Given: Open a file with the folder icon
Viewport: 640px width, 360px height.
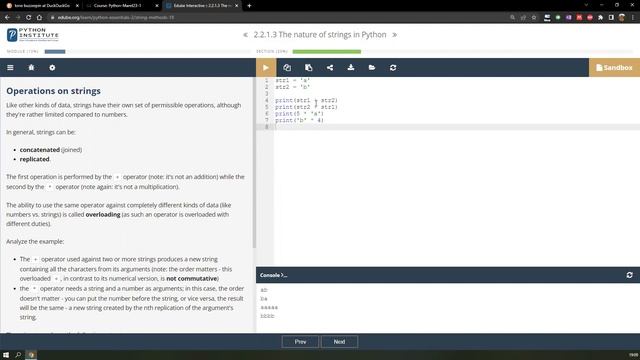Looking at the screenshot, I should [372, 68].
